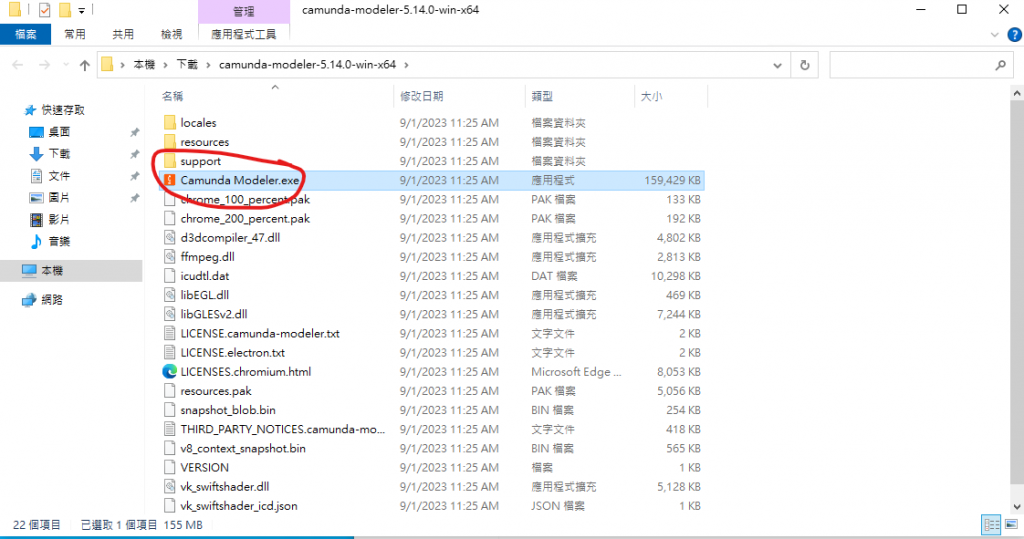Expand the ribbon with the chevron
This screenshot has height=539, width=1024.
point(995,35)
